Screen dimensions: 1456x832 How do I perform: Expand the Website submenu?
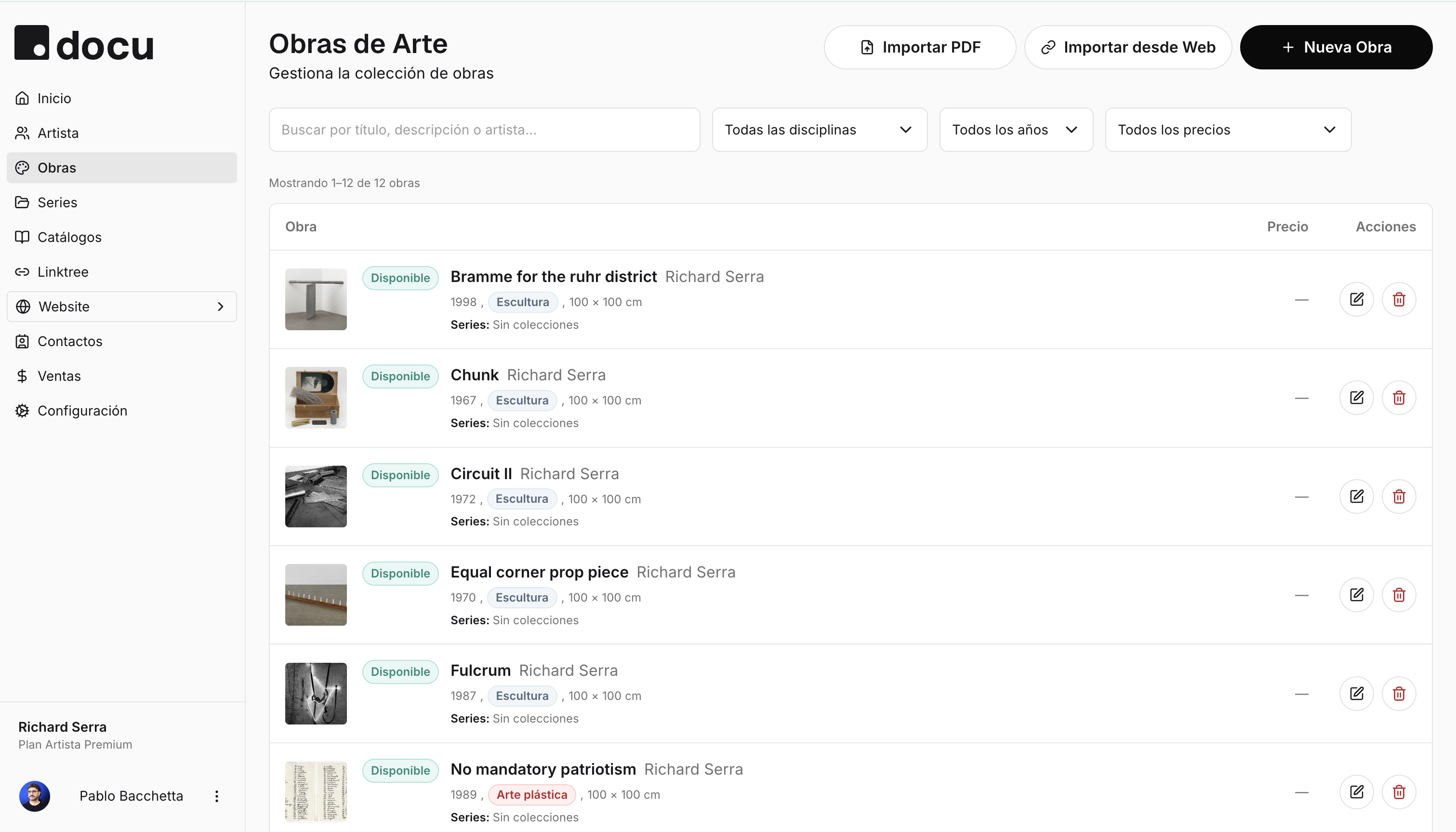(x=121, y=307)
